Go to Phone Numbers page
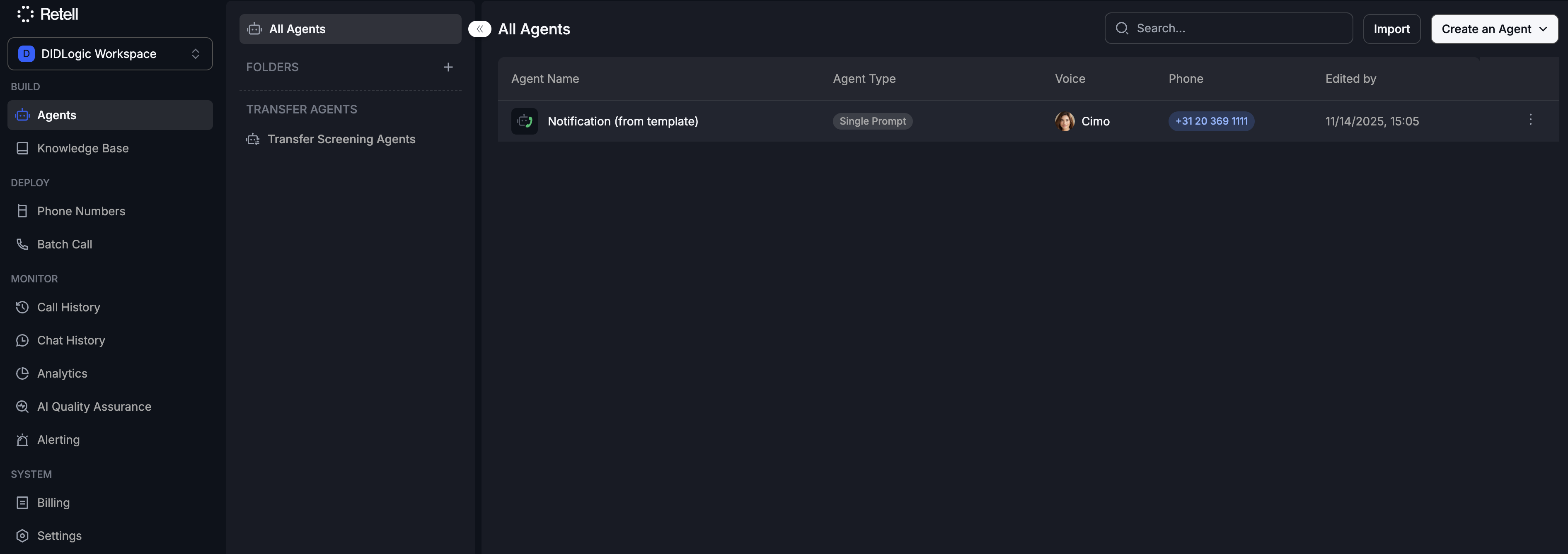The height and width of the screenshot is (554, 1568). pyautogui.click(x=81, y=211)
